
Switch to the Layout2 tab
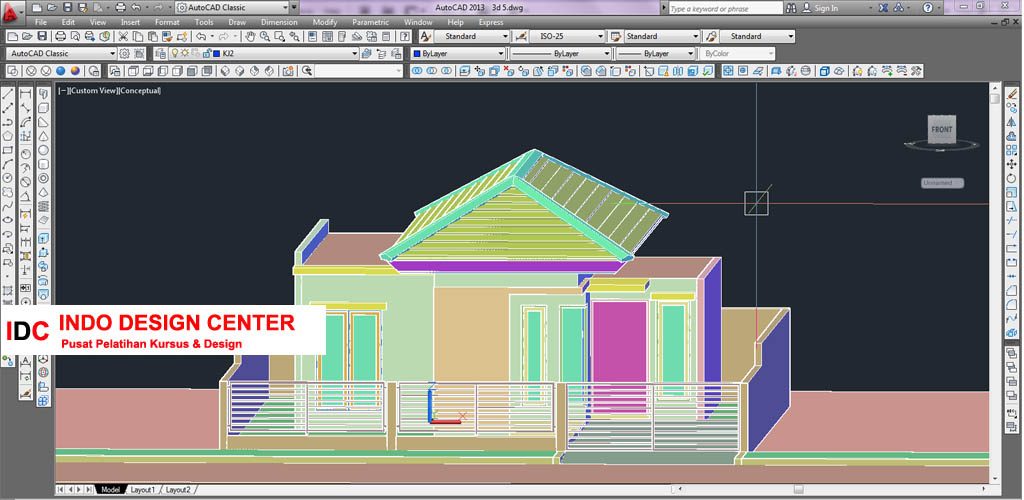tap(178, 490)
